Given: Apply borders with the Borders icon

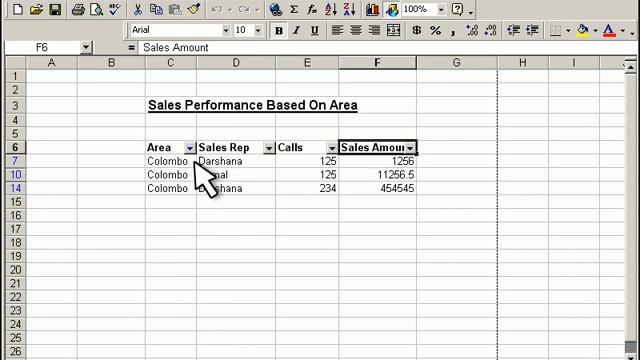Looking at the screenshot, I should pos(556,30).
